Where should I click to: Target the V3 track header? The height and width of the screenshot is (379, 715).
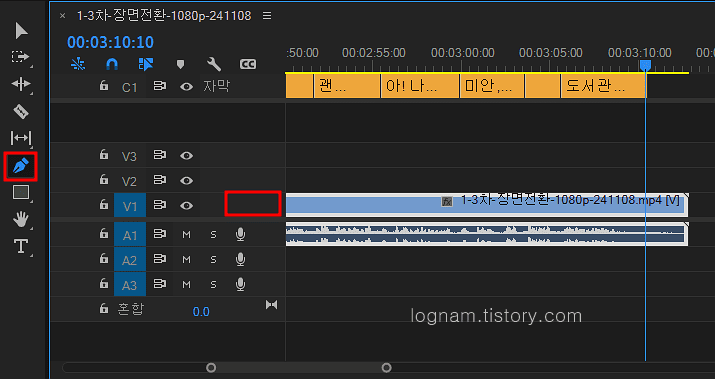130,156
